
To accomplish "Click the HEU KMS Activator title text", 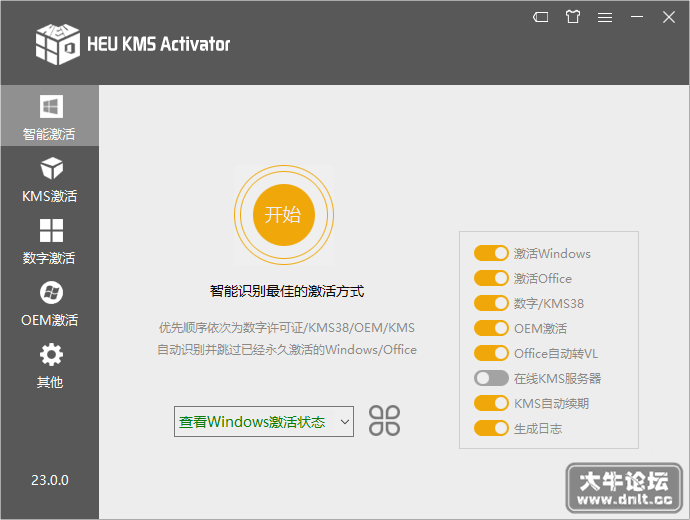I will (158, 44).
